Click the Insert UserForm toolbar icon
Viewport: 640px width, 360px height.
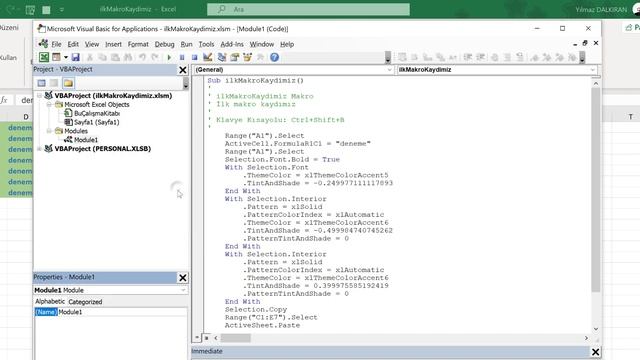(56, 58)
